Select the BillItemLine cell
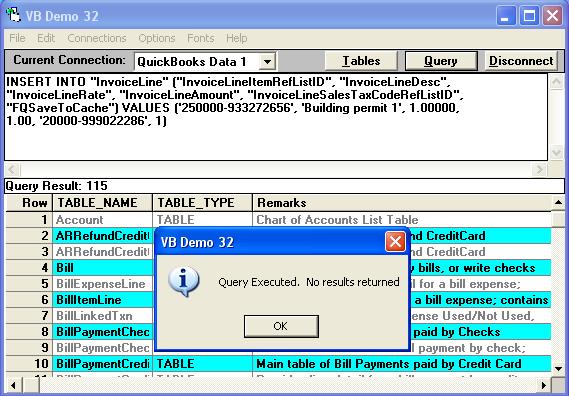The width and height of the screenshot is (569, 396). (102, 299)
